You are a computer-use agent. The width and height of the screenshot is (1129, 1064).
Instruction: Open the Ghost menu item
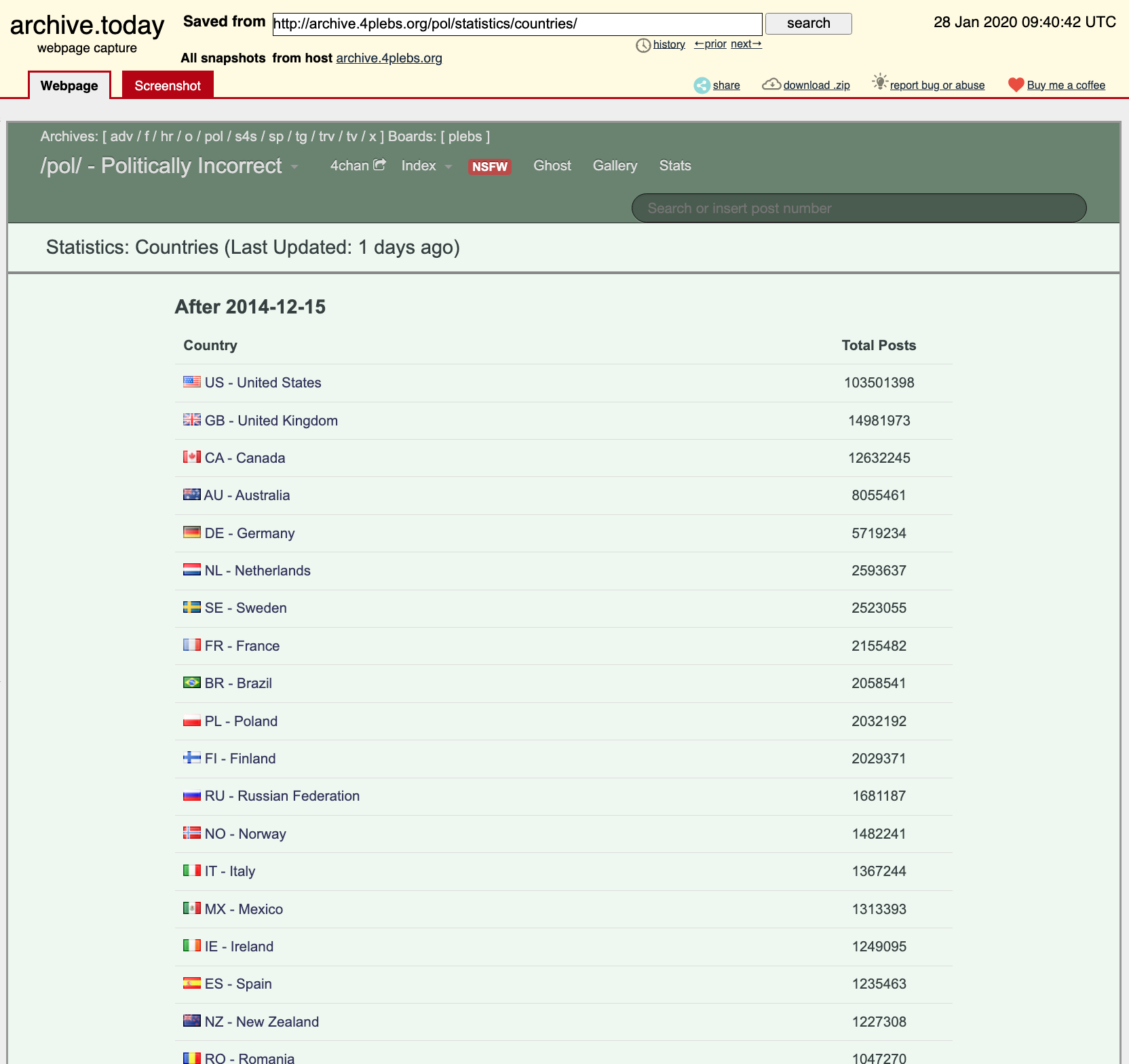click(552, 166)
